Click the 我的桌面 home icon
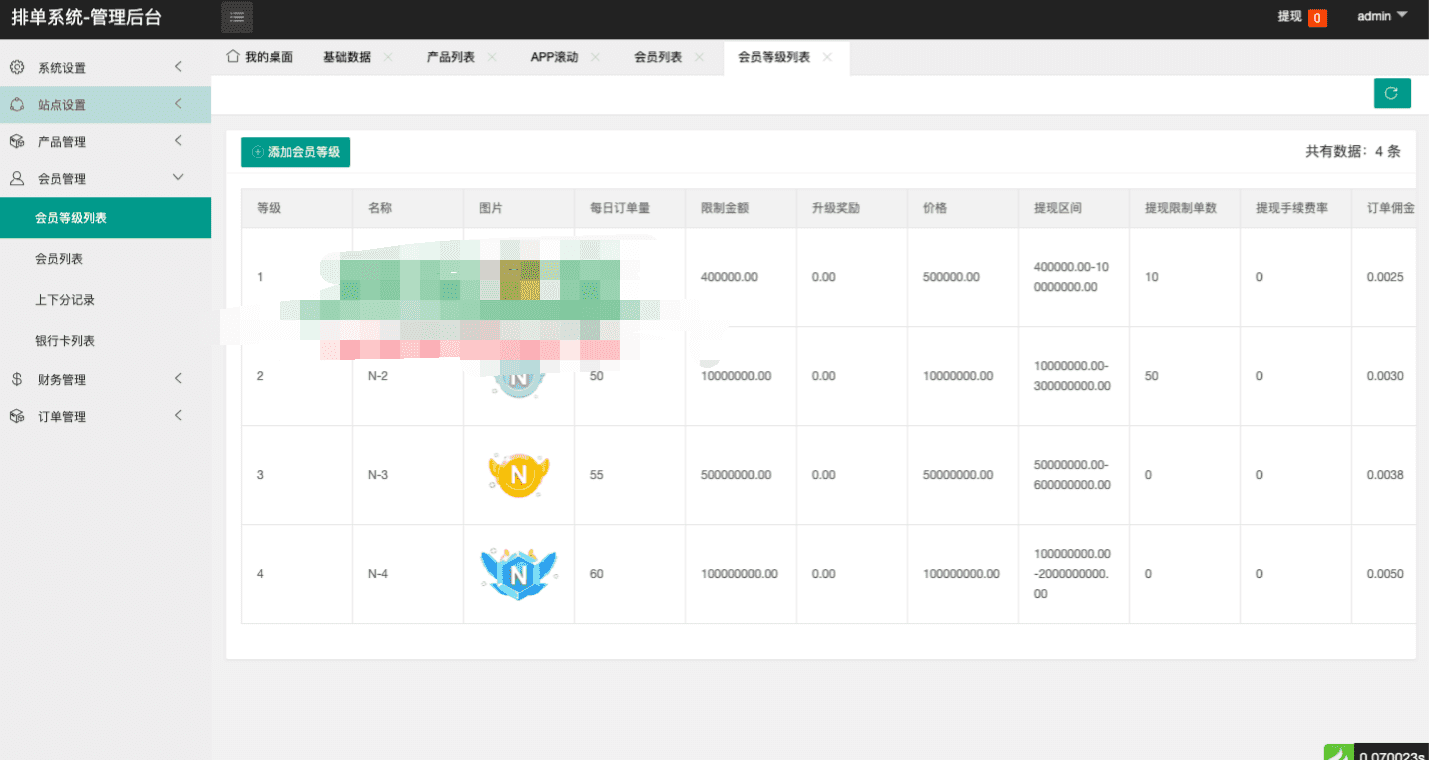The image size is (1431, 760). 233,57
